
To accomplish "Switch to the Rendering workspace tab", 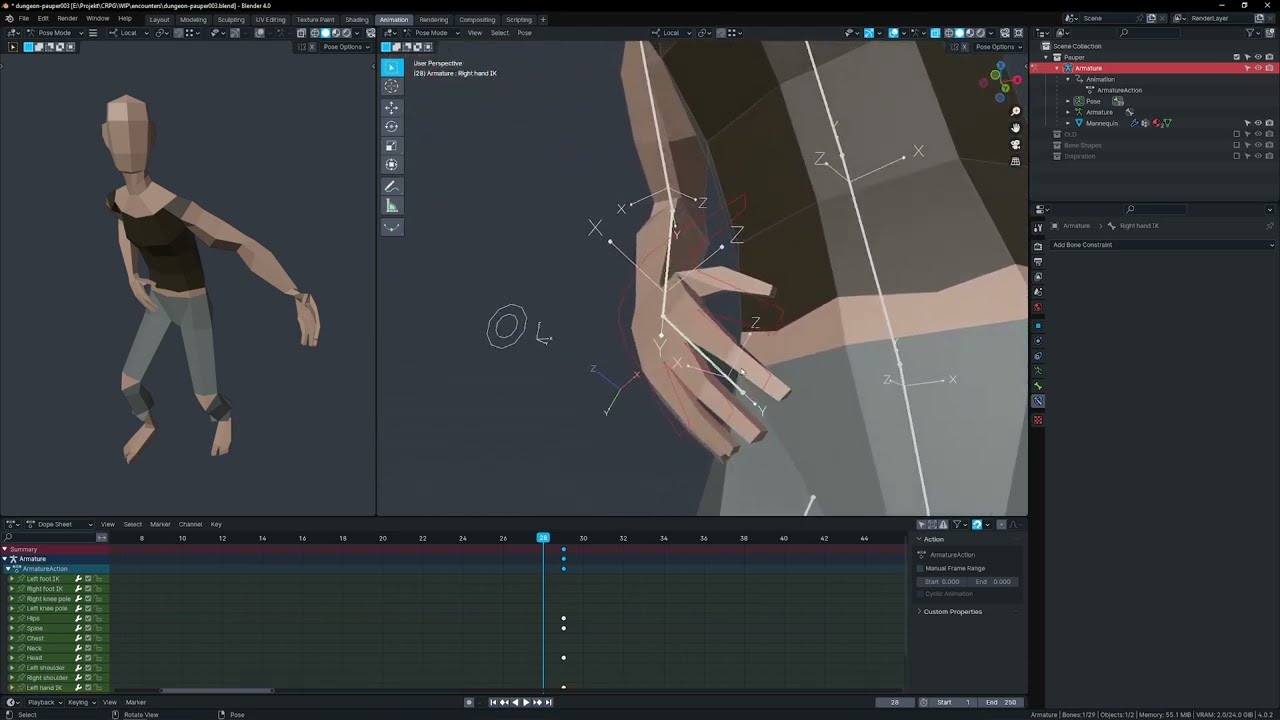I will point(434,19).
